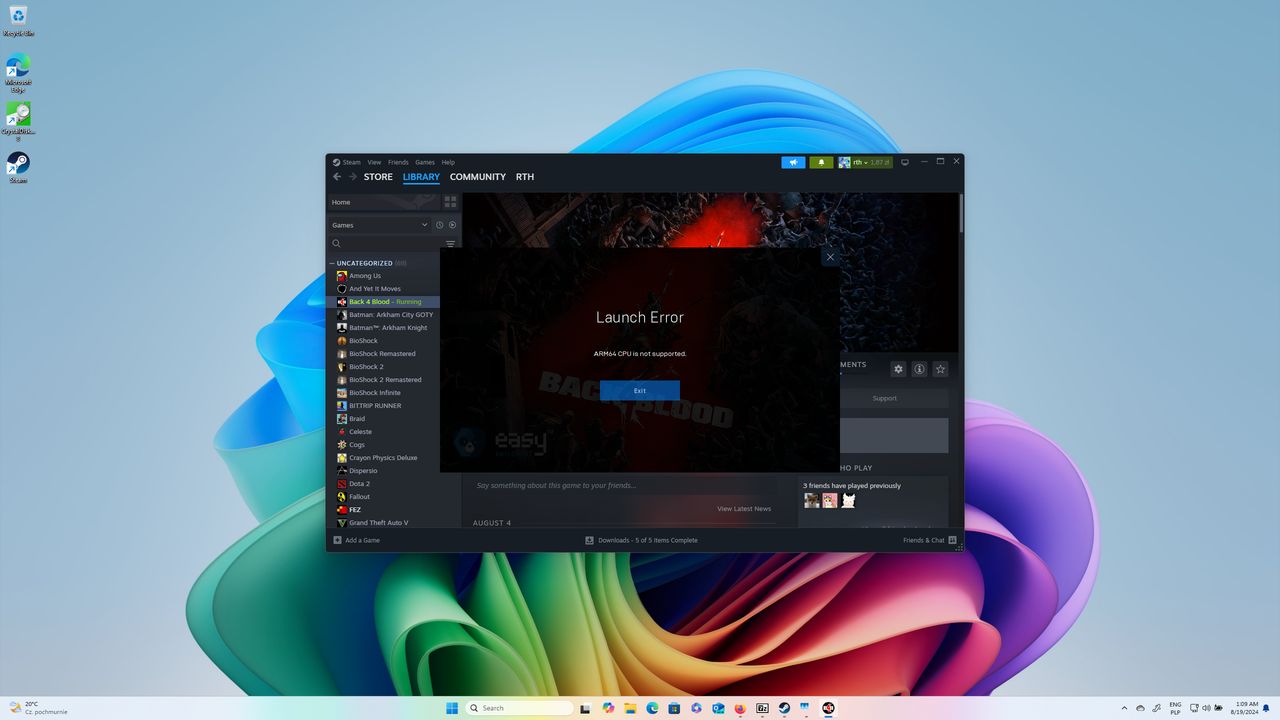Expand the Games filter dropdown
The image size is (1280, 720).
coord(380,225)
